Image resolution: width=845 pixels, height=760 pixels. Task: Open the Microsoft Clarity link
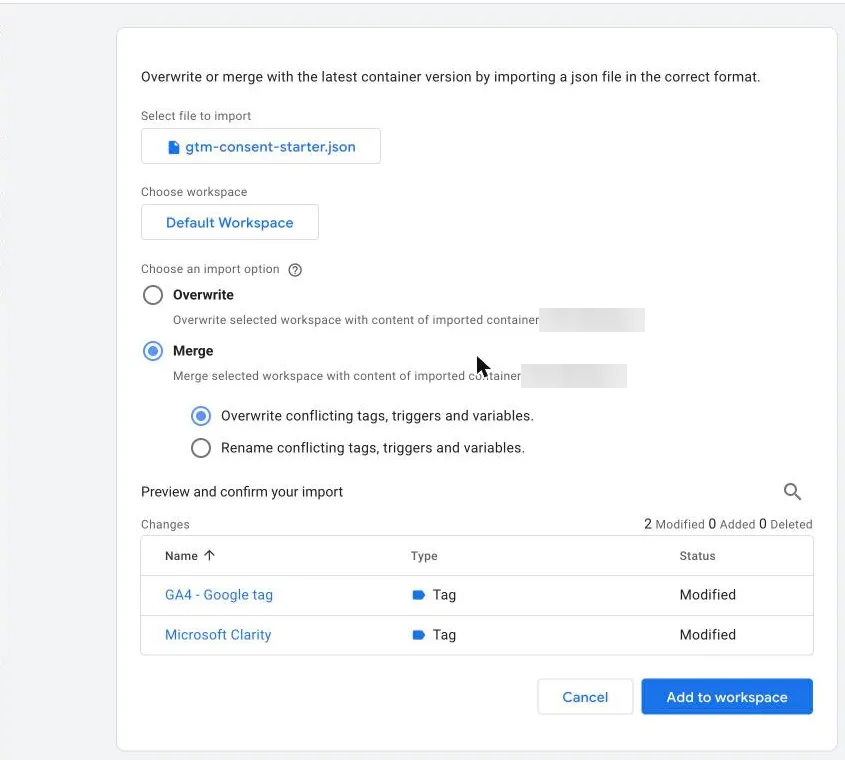(218, 634)
